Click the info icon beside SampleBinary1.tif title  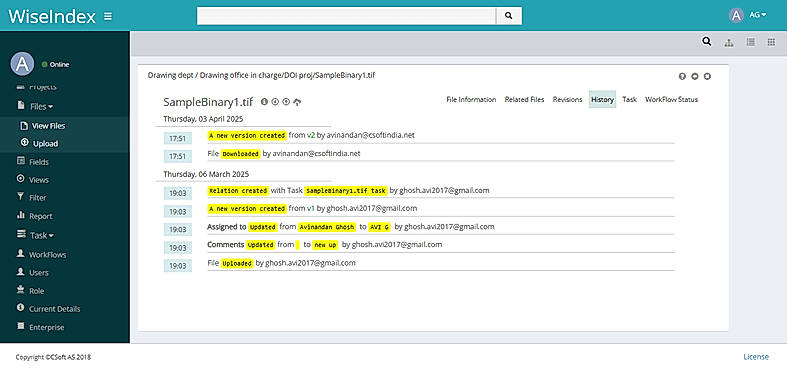[264, 102]
